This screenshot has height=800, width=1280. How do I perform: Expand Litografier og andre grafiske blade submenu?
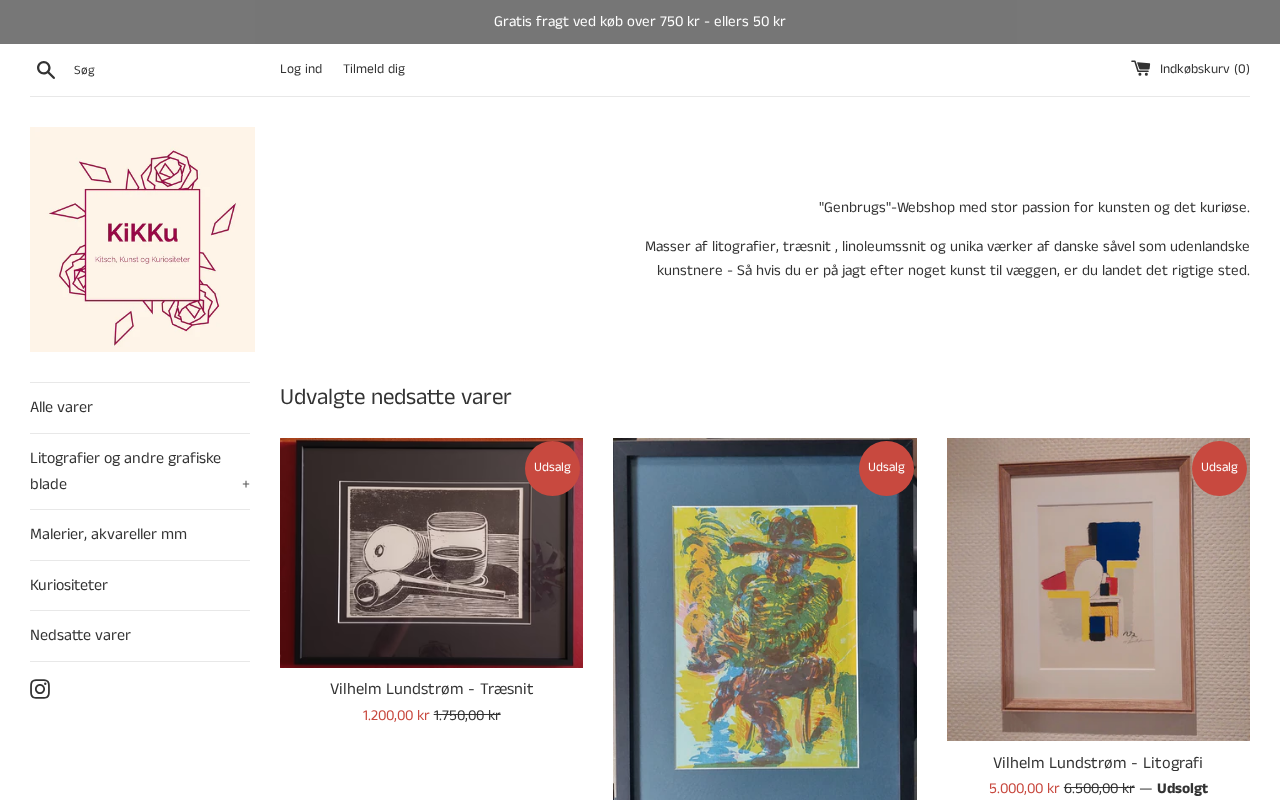[x=246, y=485]
